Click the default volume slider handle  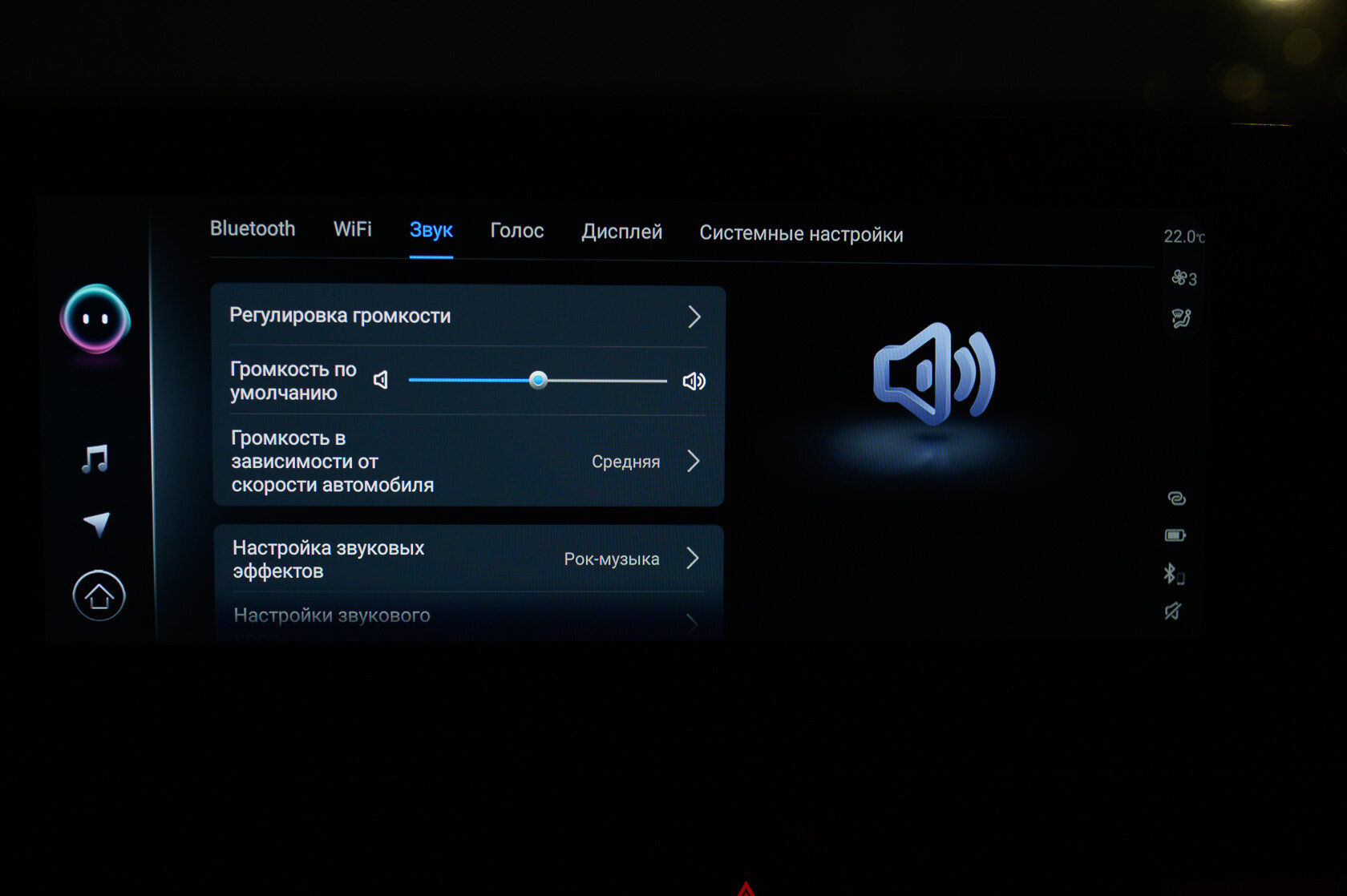(538, 380)
